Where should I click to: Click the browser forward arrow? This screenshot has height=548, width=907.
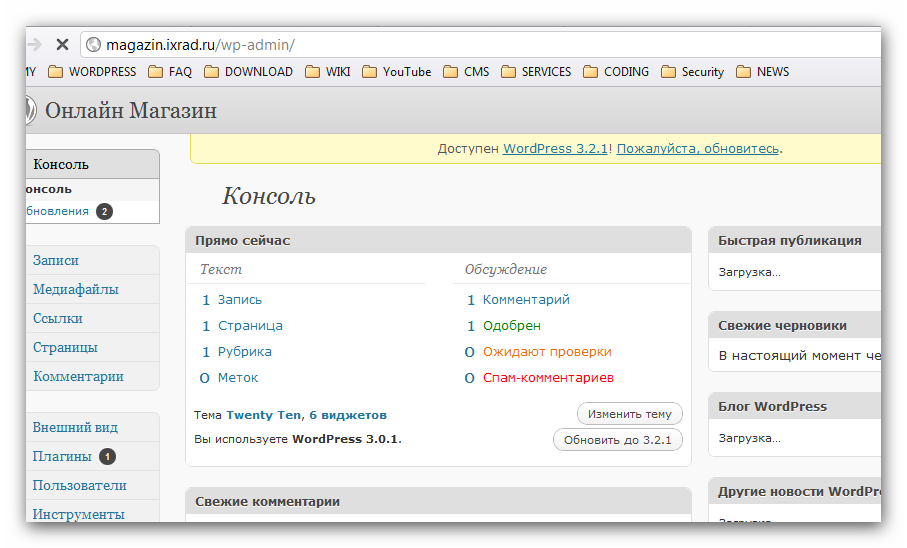click(x=34, y=45)
